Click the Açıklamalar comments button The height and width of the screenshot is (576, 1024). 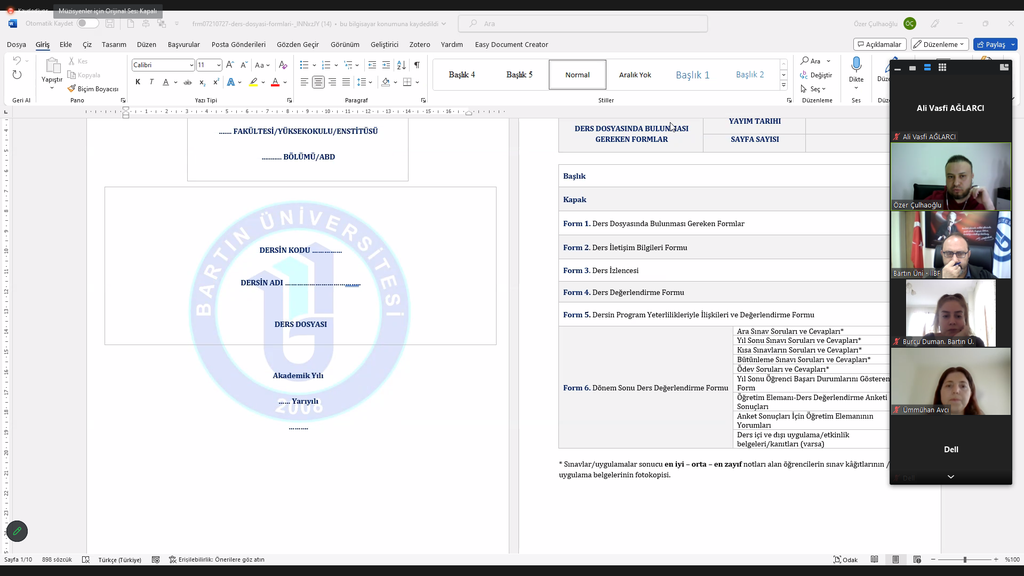(x=880, y=44)
